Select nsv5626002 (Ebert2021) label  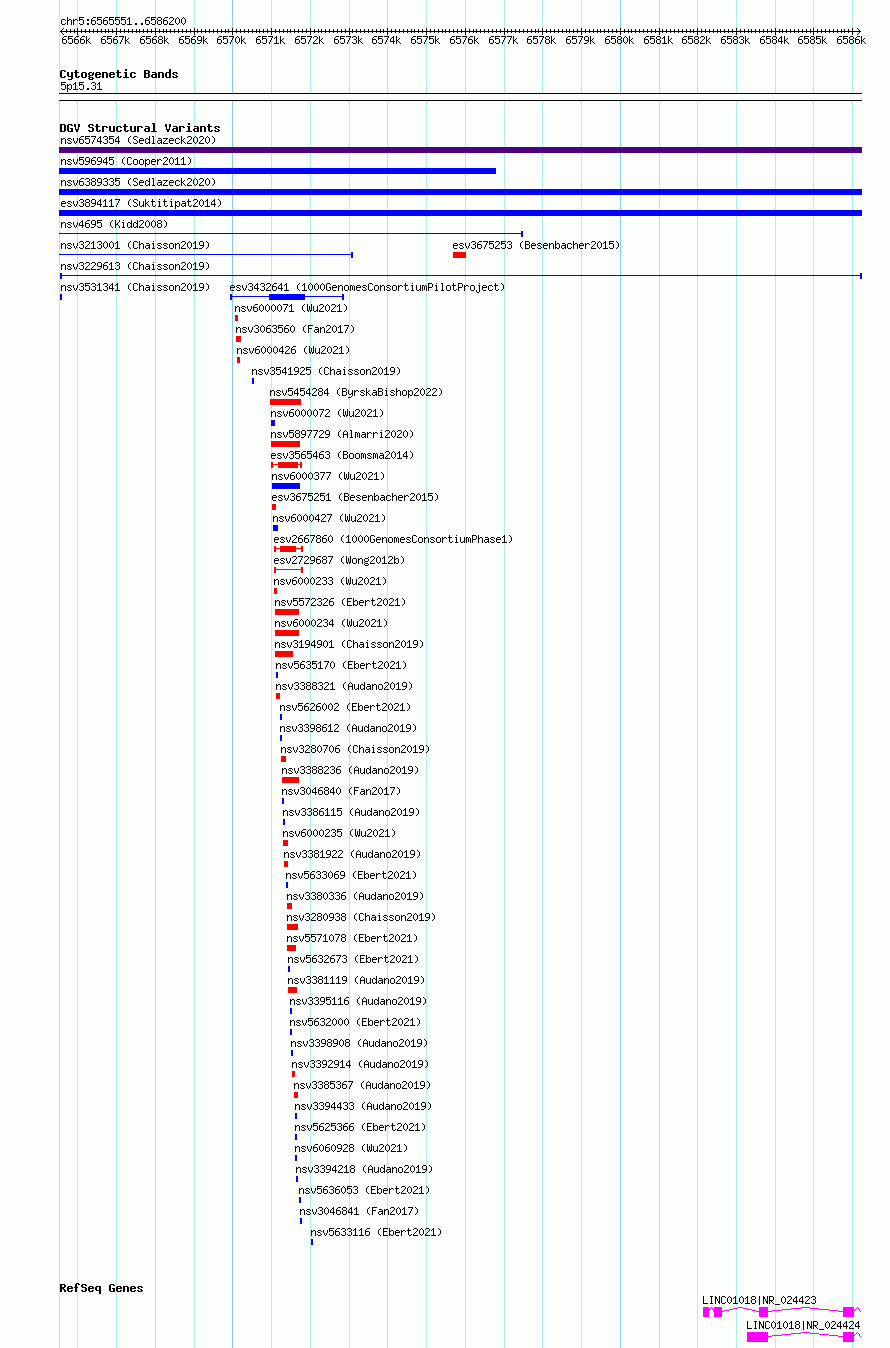tap(346, 708)
